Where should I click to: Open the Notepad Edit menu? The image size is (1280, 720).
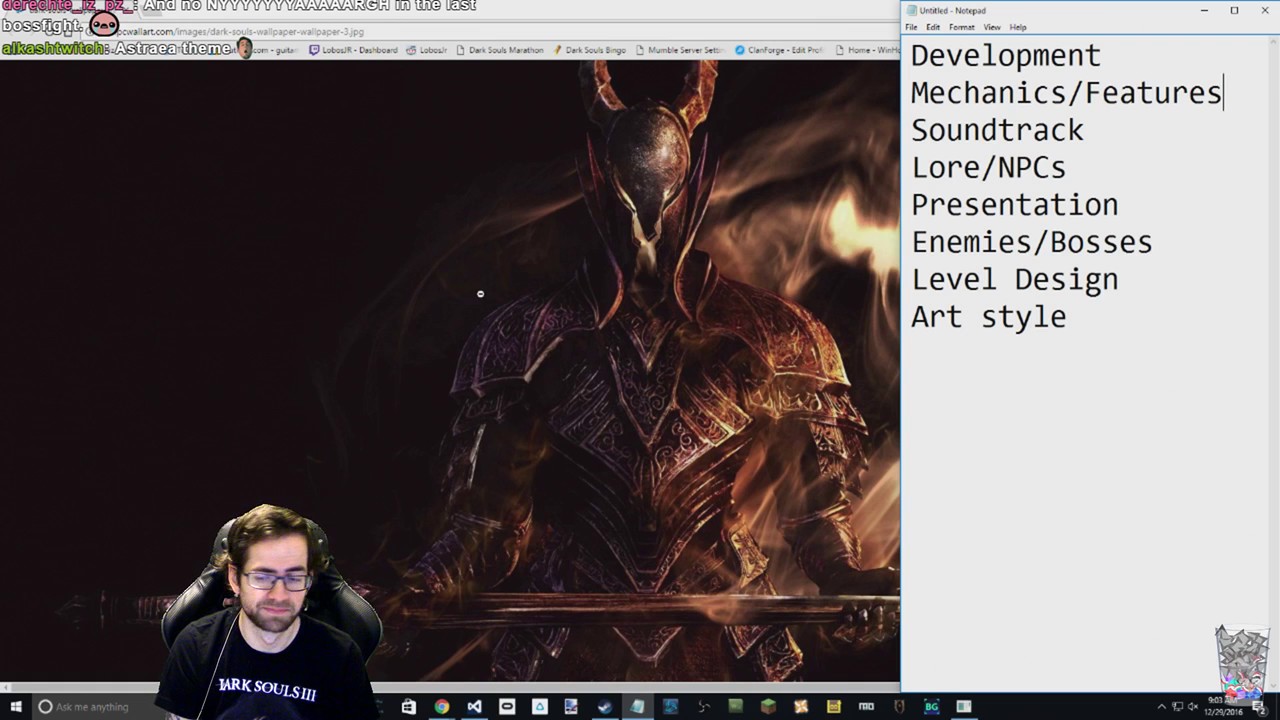(933, 27)
